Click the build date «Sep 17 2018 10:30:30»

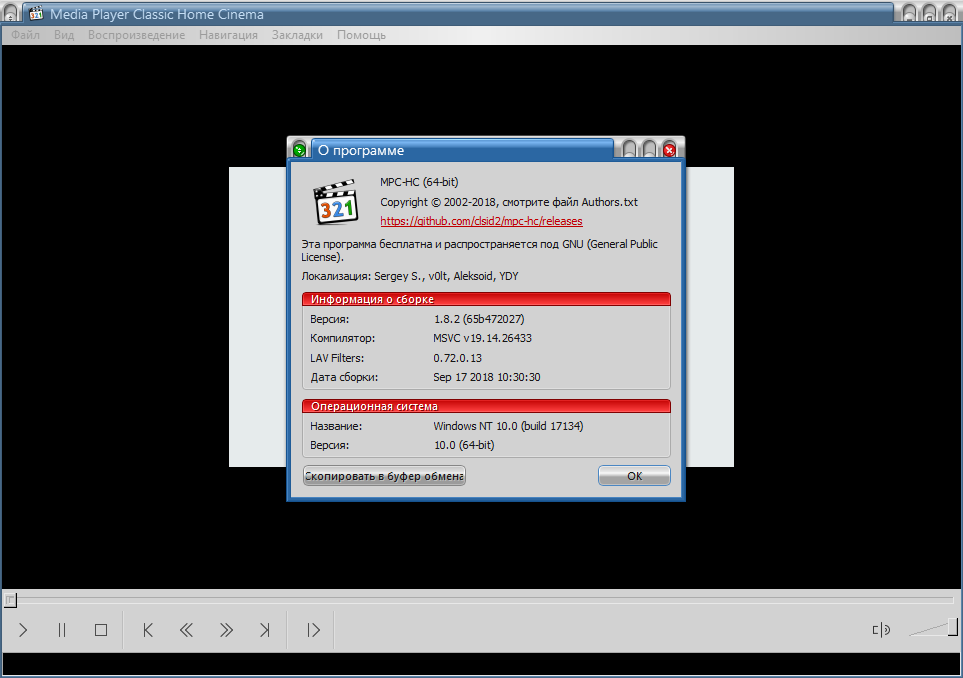pos(486,377)
